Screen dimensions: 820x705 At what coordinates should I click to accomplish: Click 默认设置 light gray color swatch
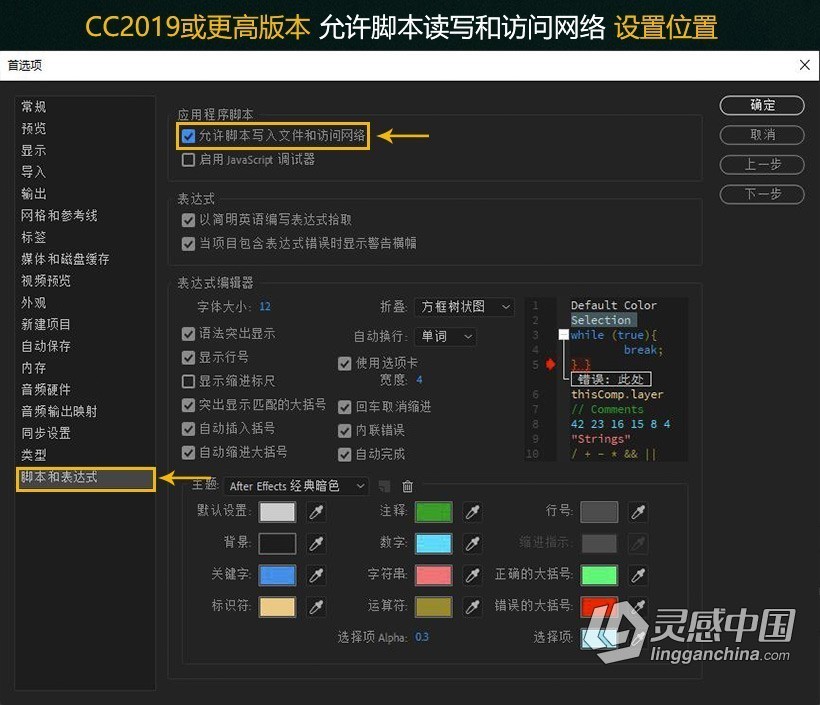tap(277, 512)
